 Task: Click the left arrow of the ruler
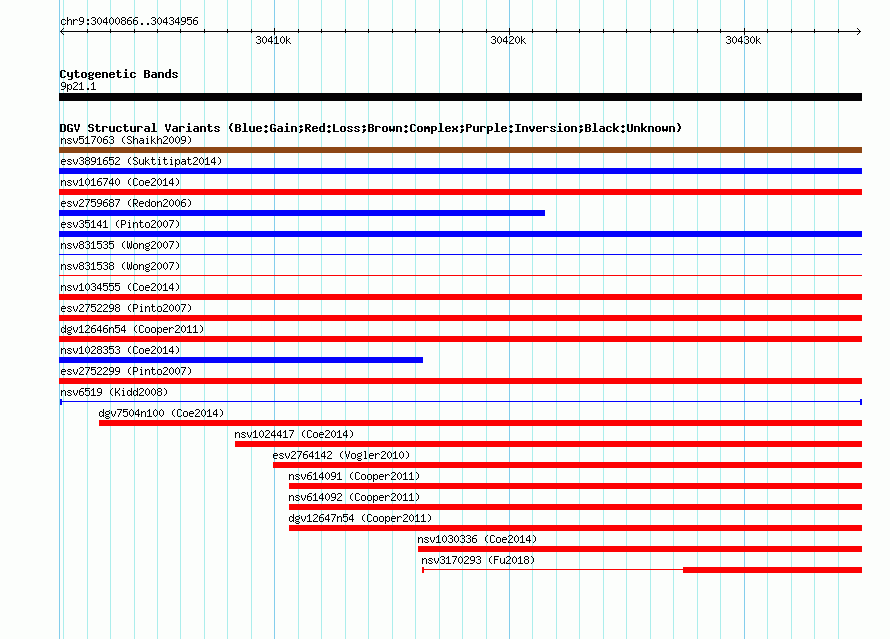pos(62,31)
